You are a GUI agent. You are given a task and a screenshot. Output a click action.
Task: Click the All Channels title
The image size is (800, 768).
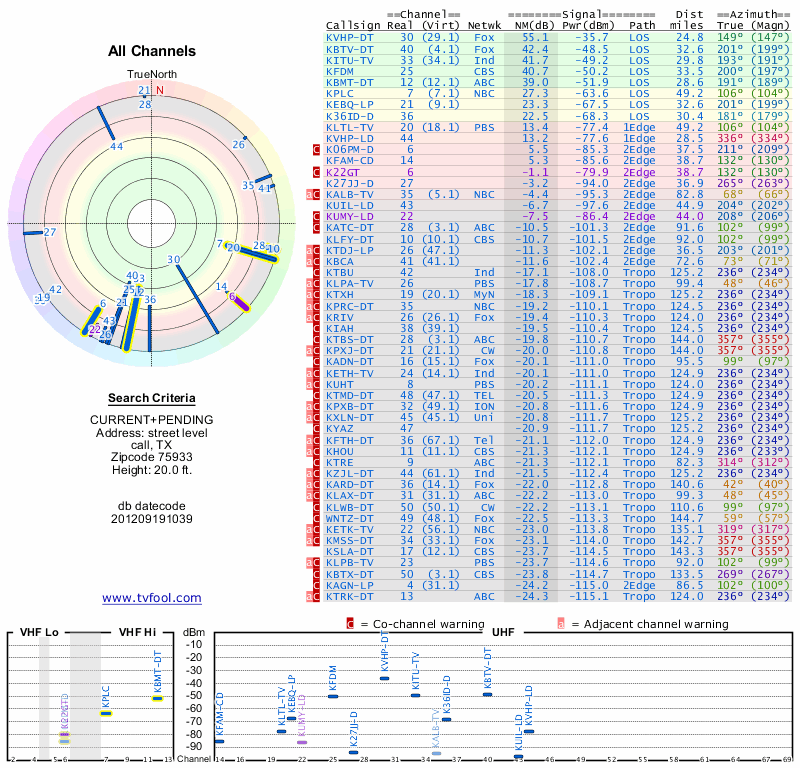152,51
